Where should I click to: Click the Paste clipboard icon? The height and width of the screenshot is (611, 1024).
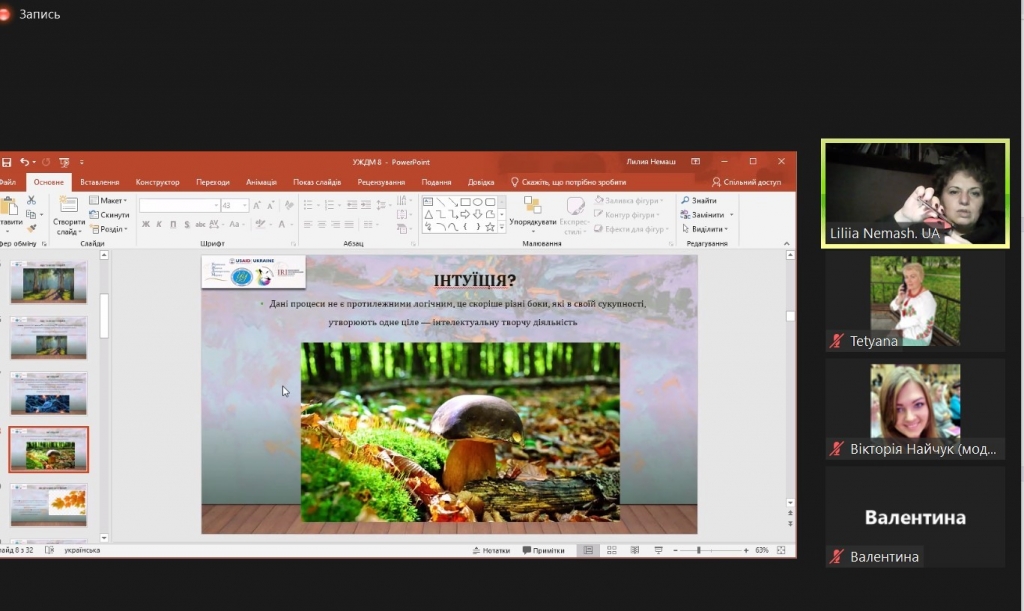pos(9,207)
